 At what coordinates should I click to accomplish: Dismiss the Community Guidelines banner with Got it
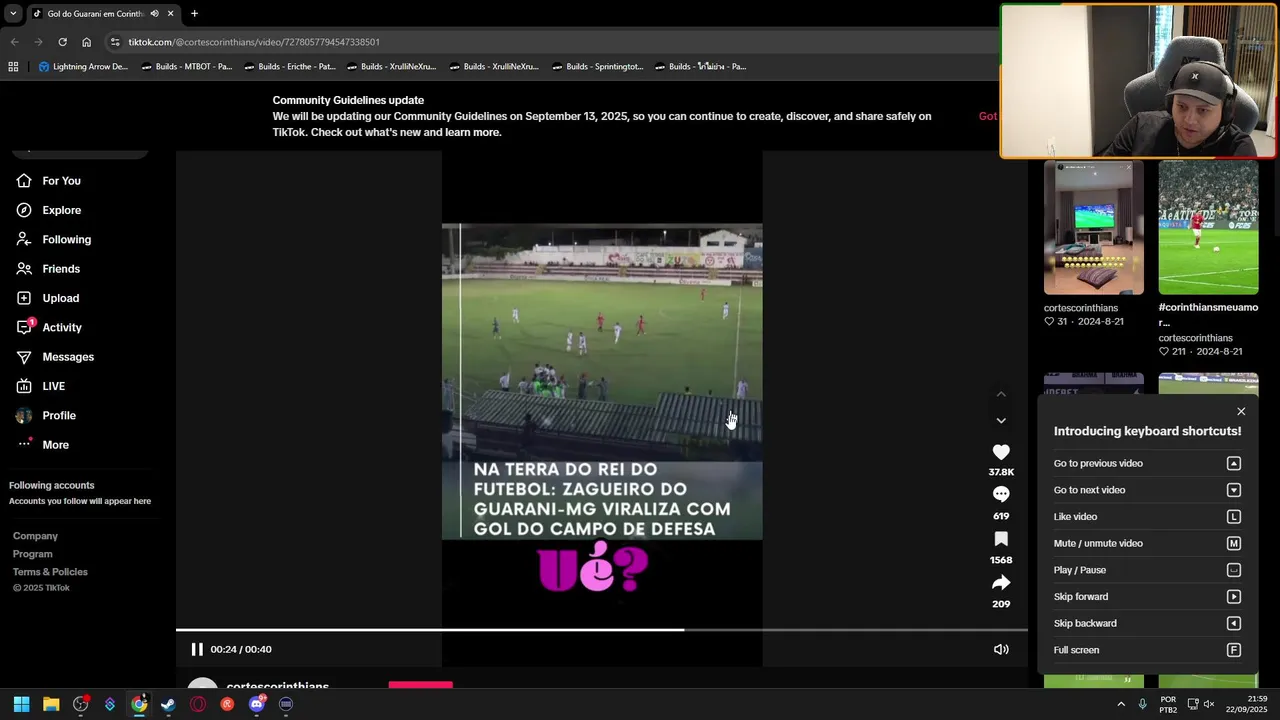987,116
